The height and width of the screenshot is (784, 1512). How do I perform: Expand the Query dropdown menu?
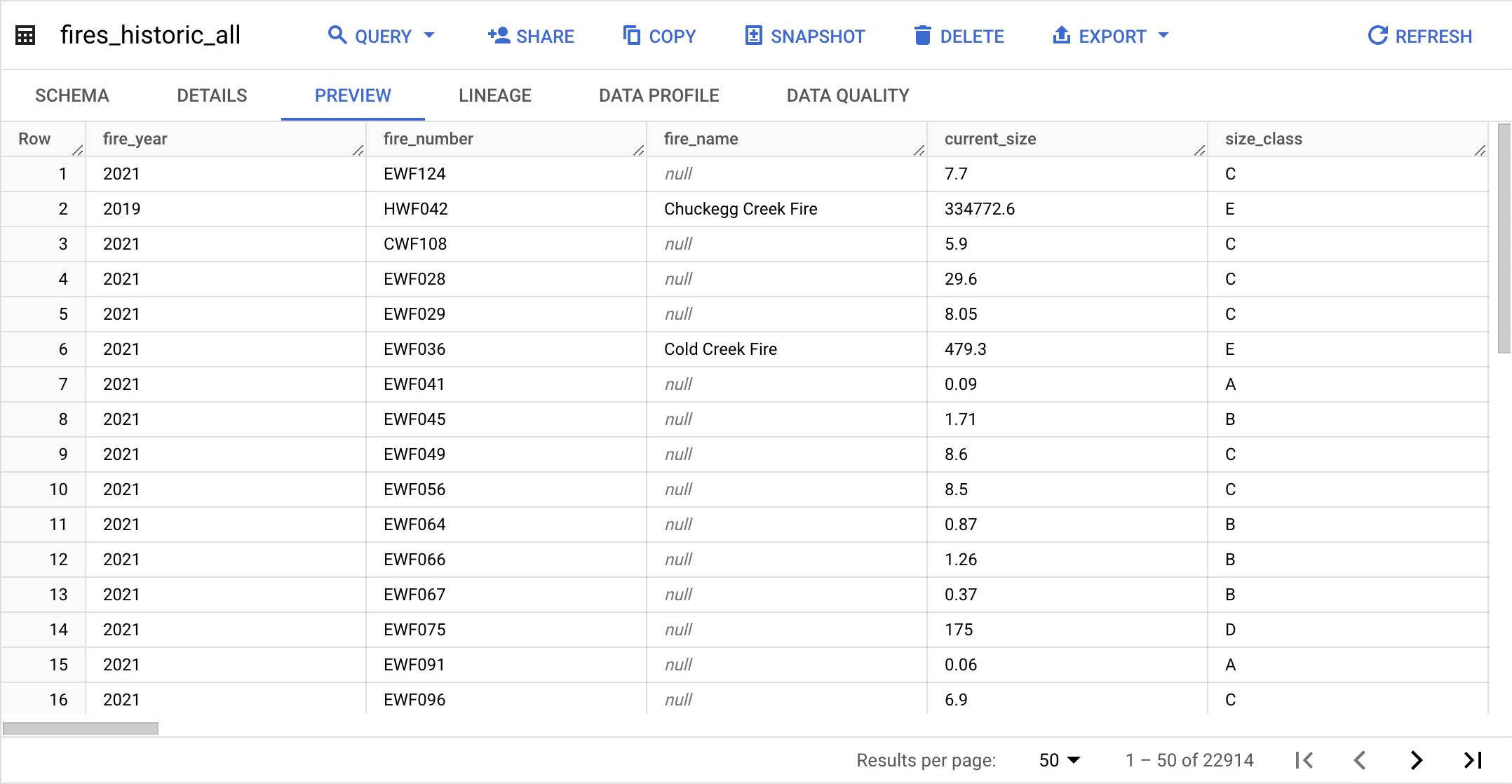coord(430,35)
